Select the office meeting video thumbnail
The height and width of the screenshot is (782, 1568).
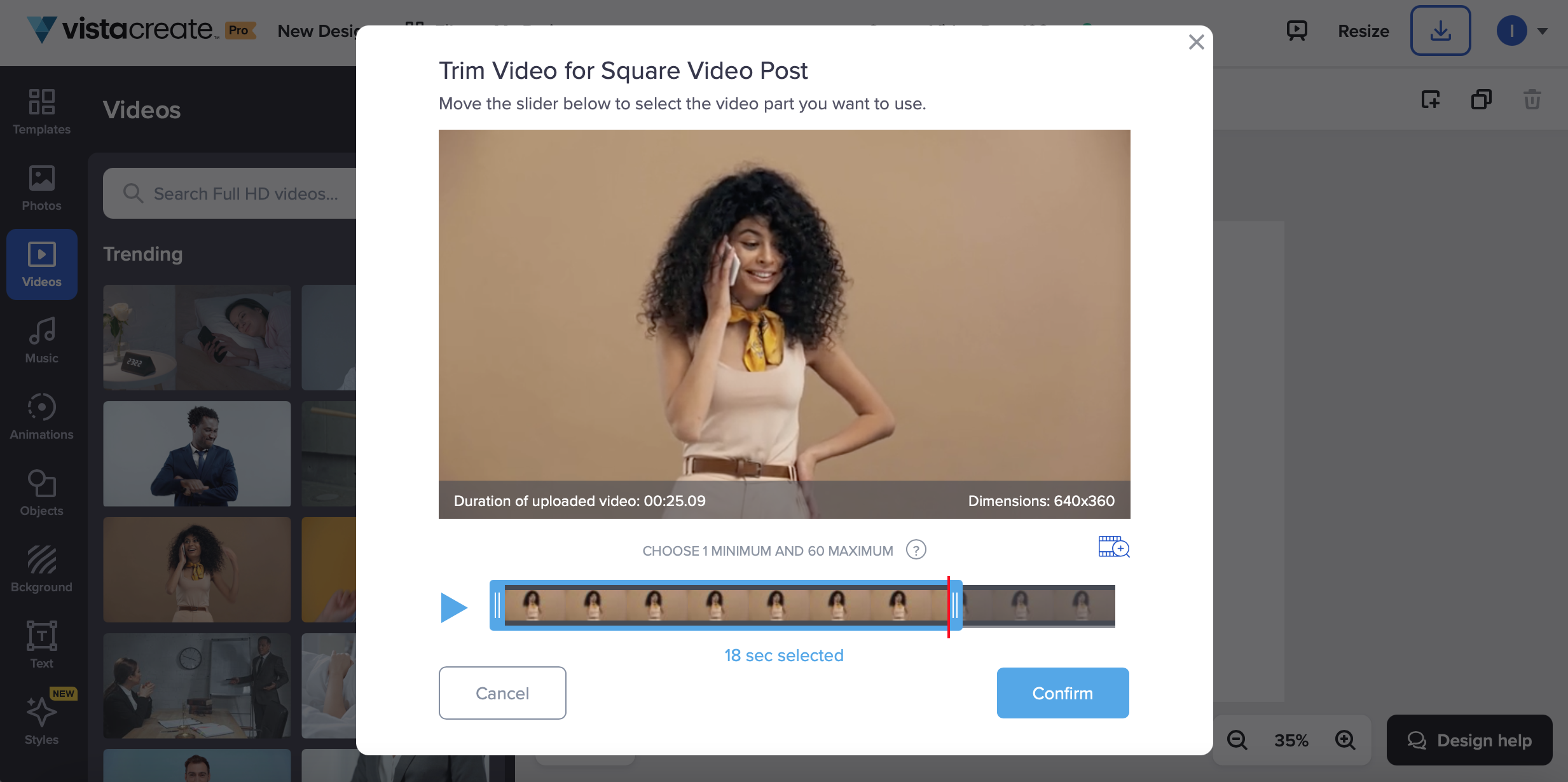197,685
